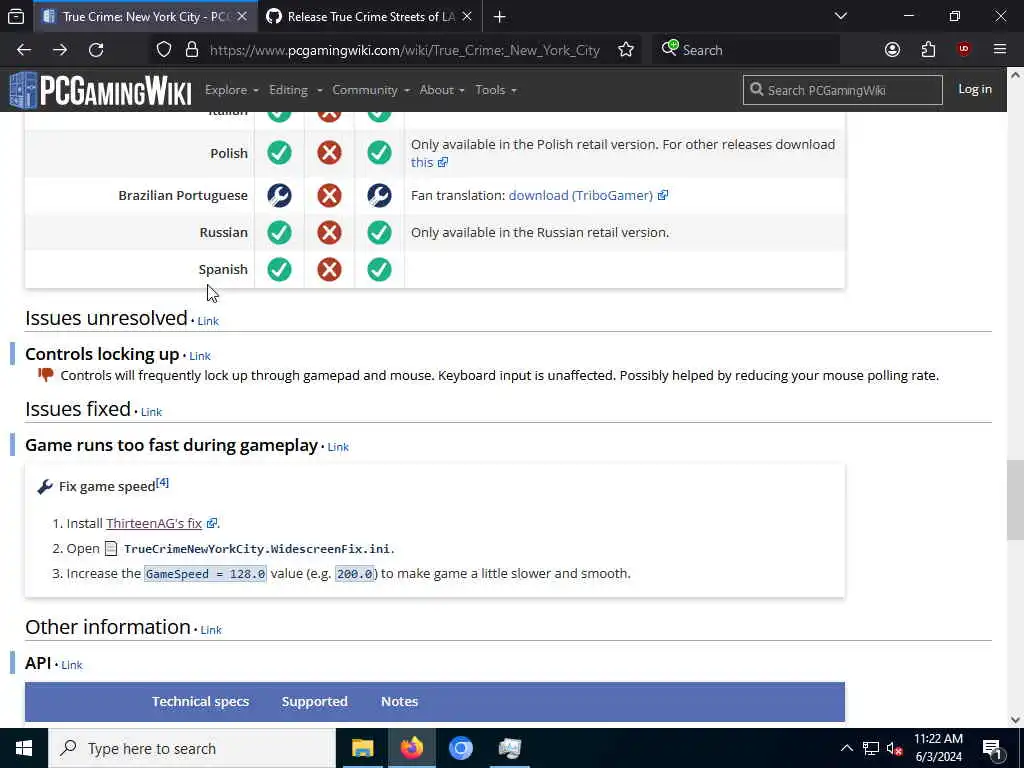The height and width of the screenshot is (768, 1024).
Task: Click Brazilian Portuguese subtitles wrench icon
Action: 379,195
